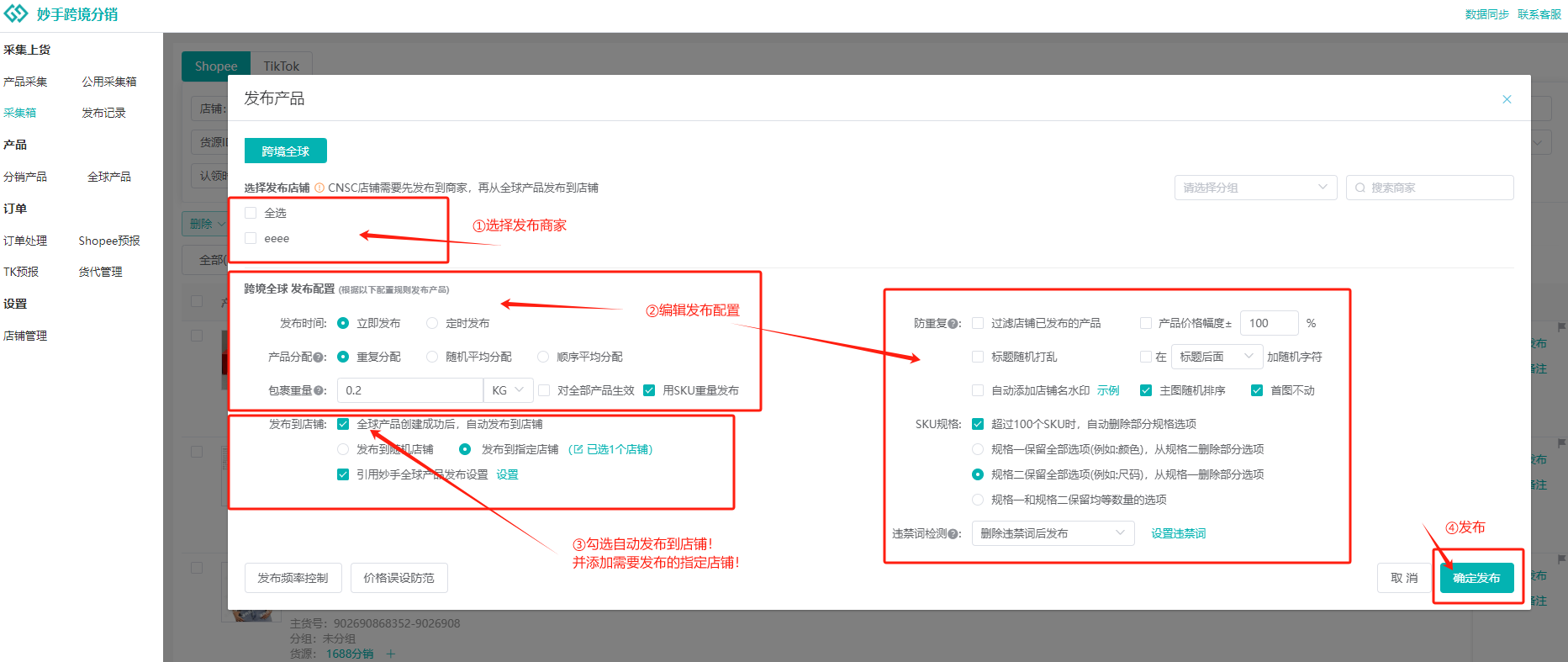Toggle 全球产品创建成功后自动发布到店铺 checkbox
The width and height of the screenshot is (1568, 662).
point(343,424)
